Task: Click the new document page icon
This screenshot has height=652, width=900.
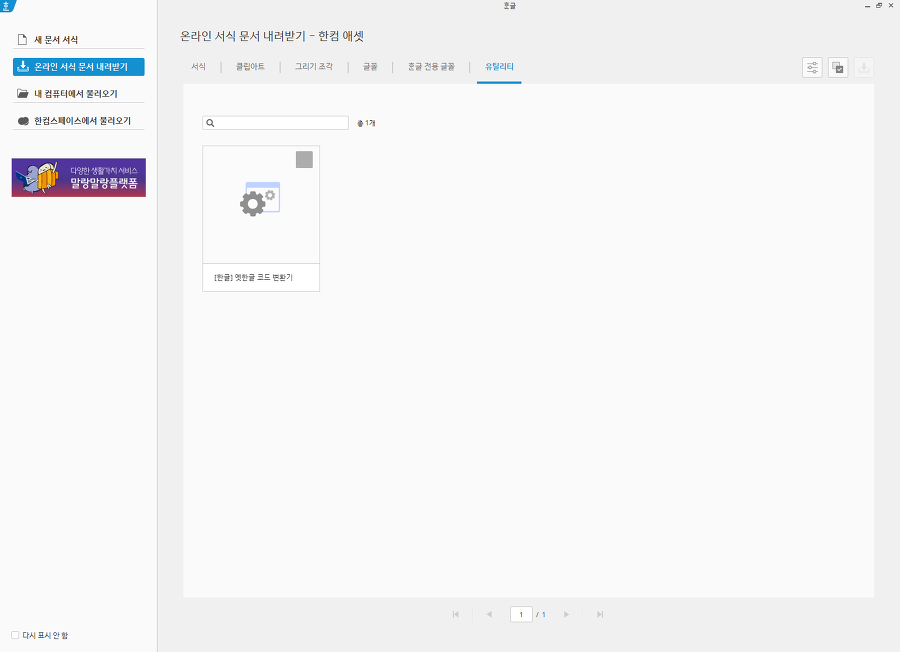Action: pyautogui.click(x=22, y=40)
